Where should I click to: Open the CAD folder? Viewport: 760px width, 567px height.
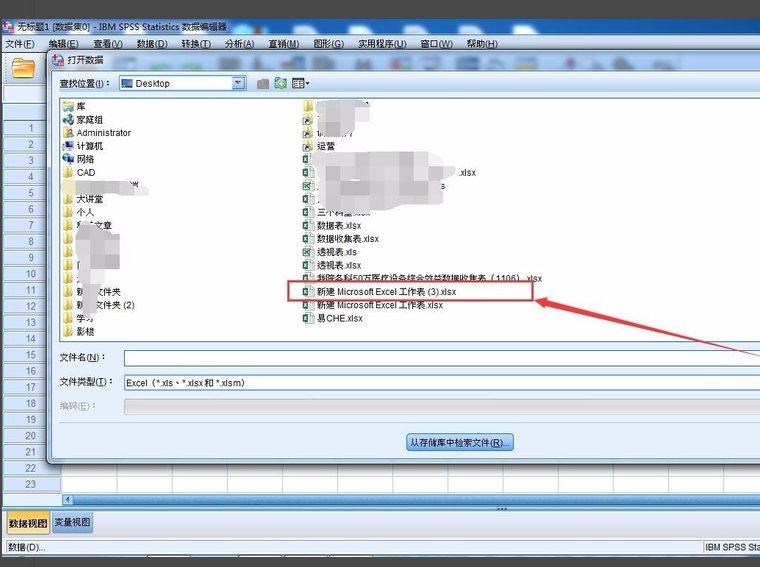(86, 172)
